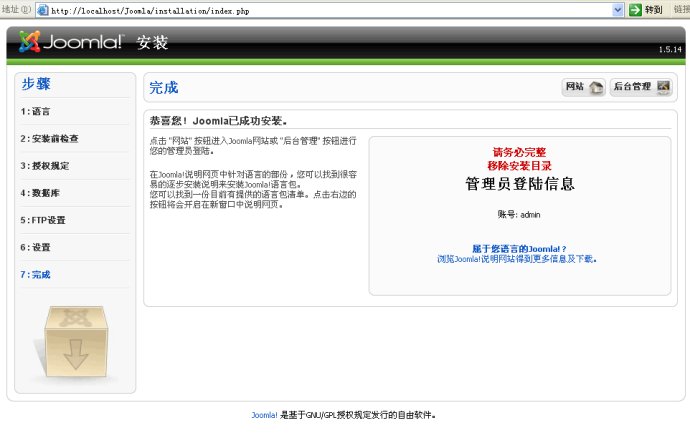Image resolution: width=690 pixels, height=443 pixels.
Task: Click the 地址(D) address label
Action: (16, 9)
